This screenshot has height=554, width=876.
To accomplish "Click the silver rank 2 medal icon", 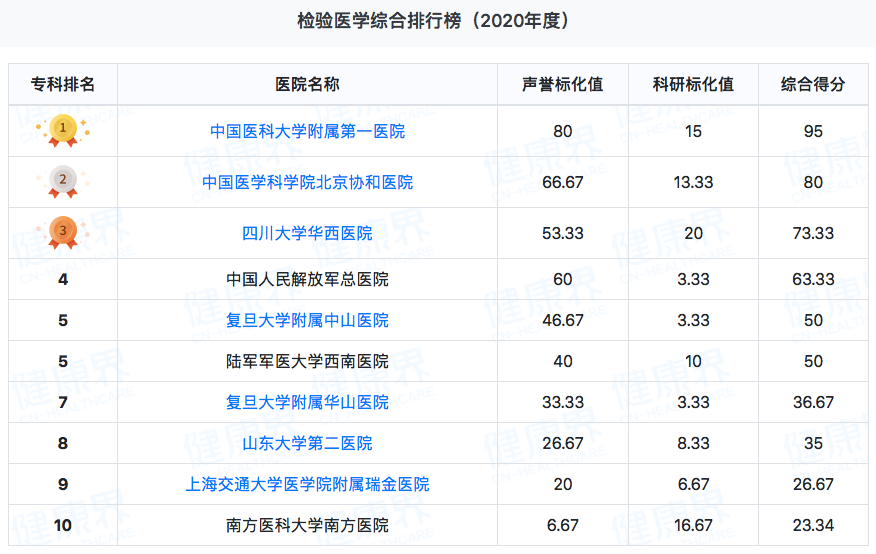I will pos(63,182).
